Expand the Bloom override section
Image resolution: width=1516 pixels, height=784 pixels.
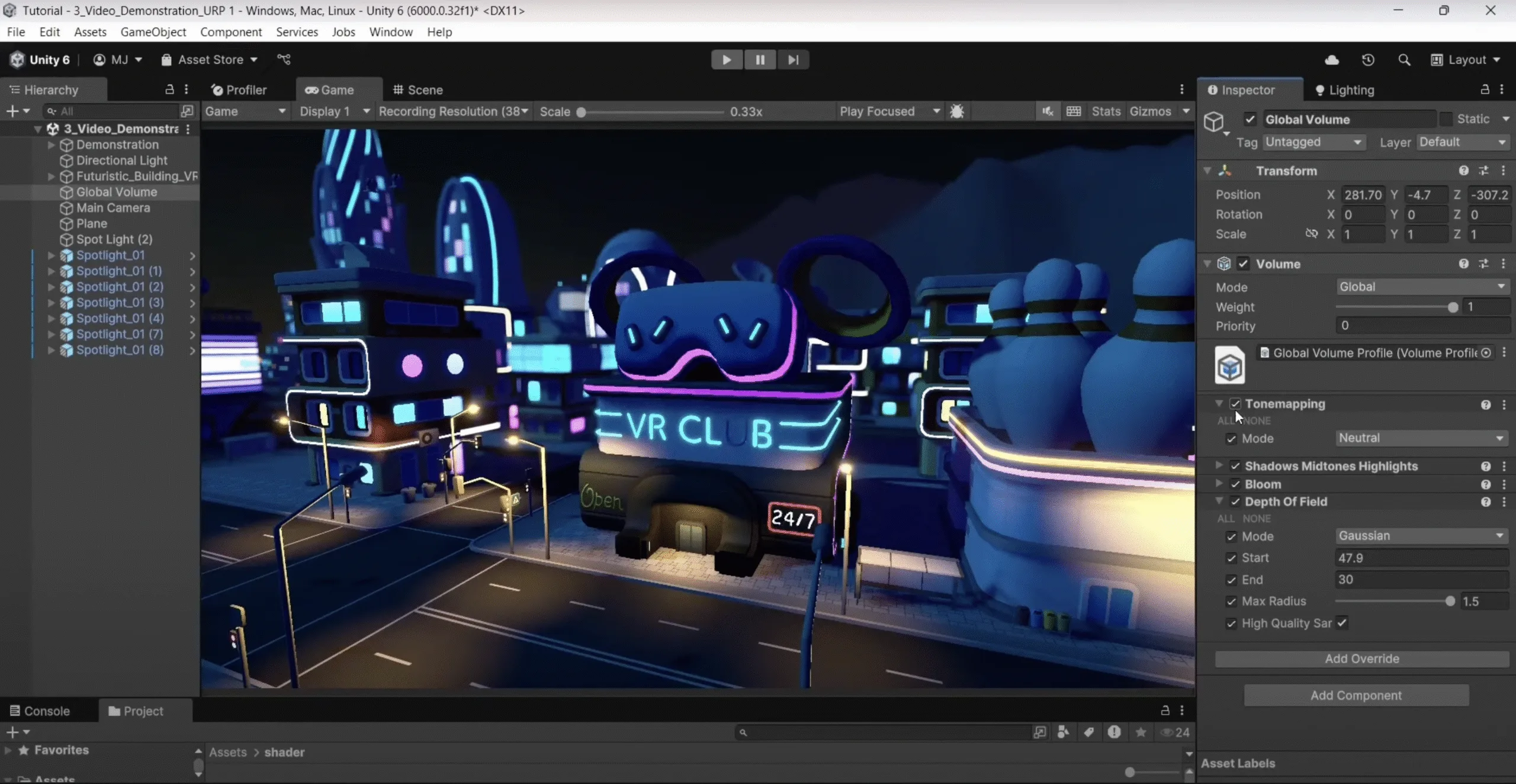[x=1219, y=484]
